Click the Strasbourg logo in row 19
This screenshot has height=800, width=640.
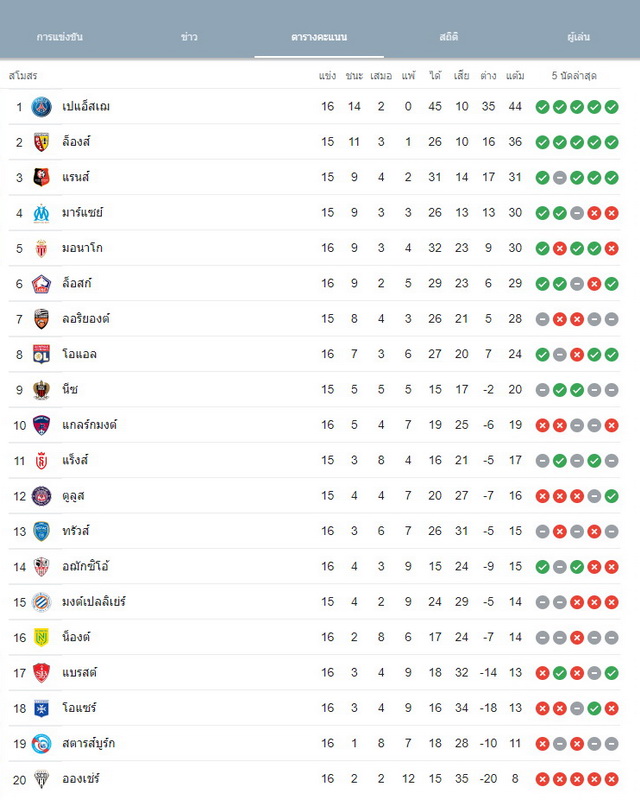41,743
